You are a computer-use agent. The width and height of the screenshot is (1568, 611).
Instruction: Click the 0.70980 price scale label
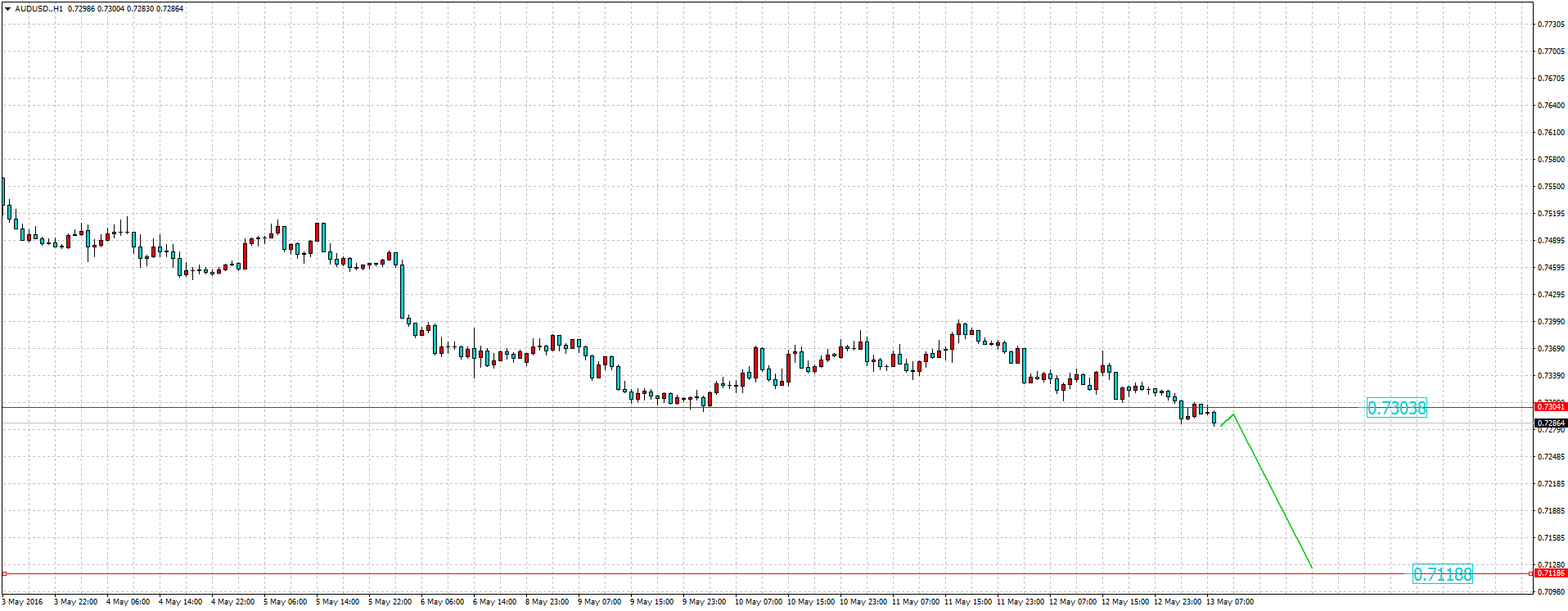tap(1550, 591)
